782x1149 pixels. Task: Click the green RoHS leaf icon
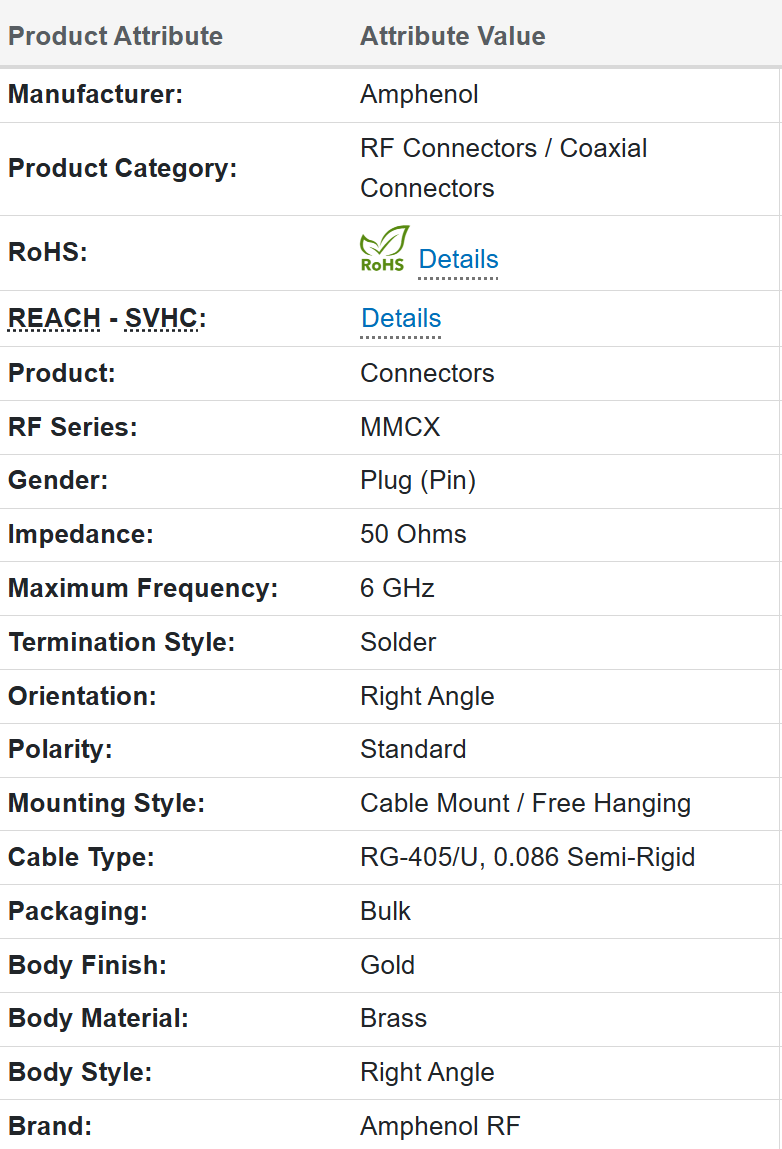point(384,249)
